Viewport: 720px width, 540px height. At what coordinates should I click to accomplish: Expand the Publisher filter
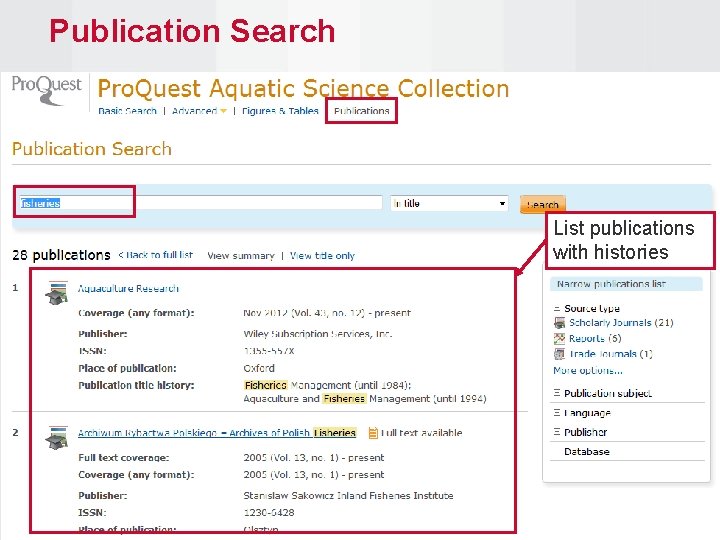(x=580, y=432)
